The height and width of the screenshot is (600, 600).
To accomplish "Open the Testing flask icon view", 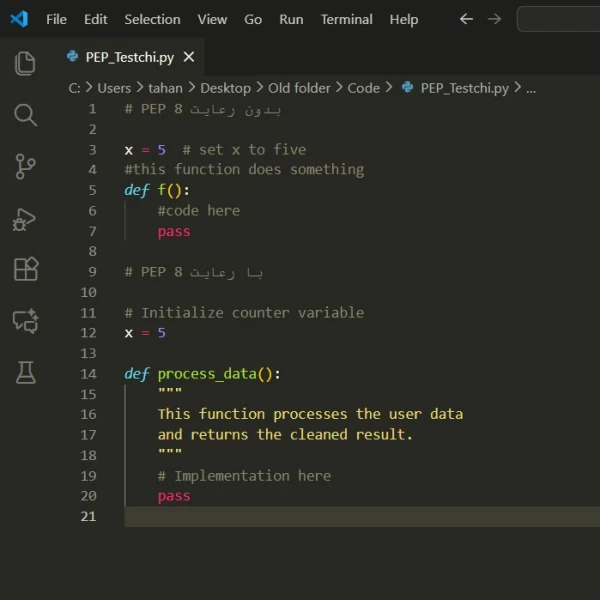I will [x=26, y=373].
